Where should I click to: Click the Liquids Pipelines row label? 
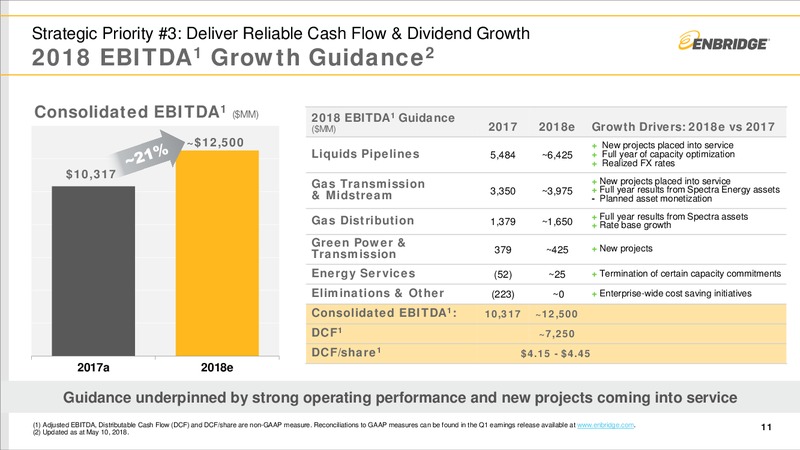(365, 154)
